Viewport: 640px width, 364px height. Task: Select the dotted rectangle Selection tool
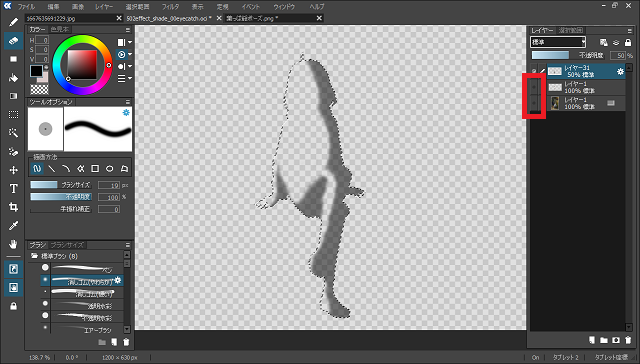[x=13, y=115]
